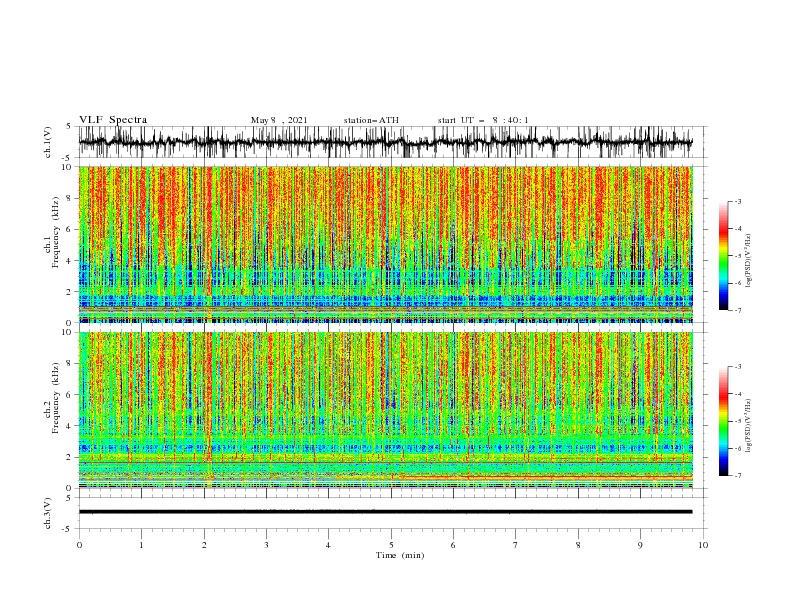Click time axis tick label "2"
Screen dimensions: 792x612
(x=204, y=545)
